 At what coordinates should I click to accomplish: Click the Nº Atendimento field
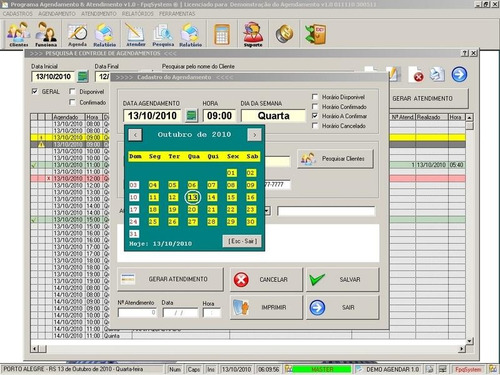[137, 313]
